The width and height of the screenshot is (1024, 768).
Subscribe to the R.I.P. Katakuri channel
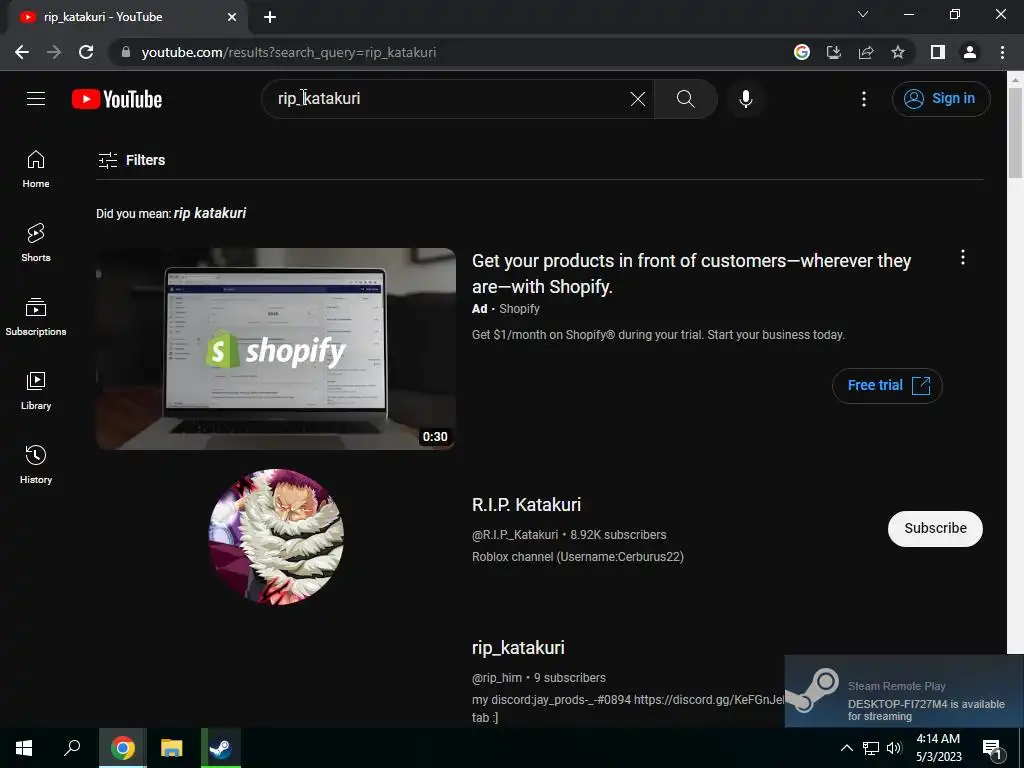(x=935, y=528)
